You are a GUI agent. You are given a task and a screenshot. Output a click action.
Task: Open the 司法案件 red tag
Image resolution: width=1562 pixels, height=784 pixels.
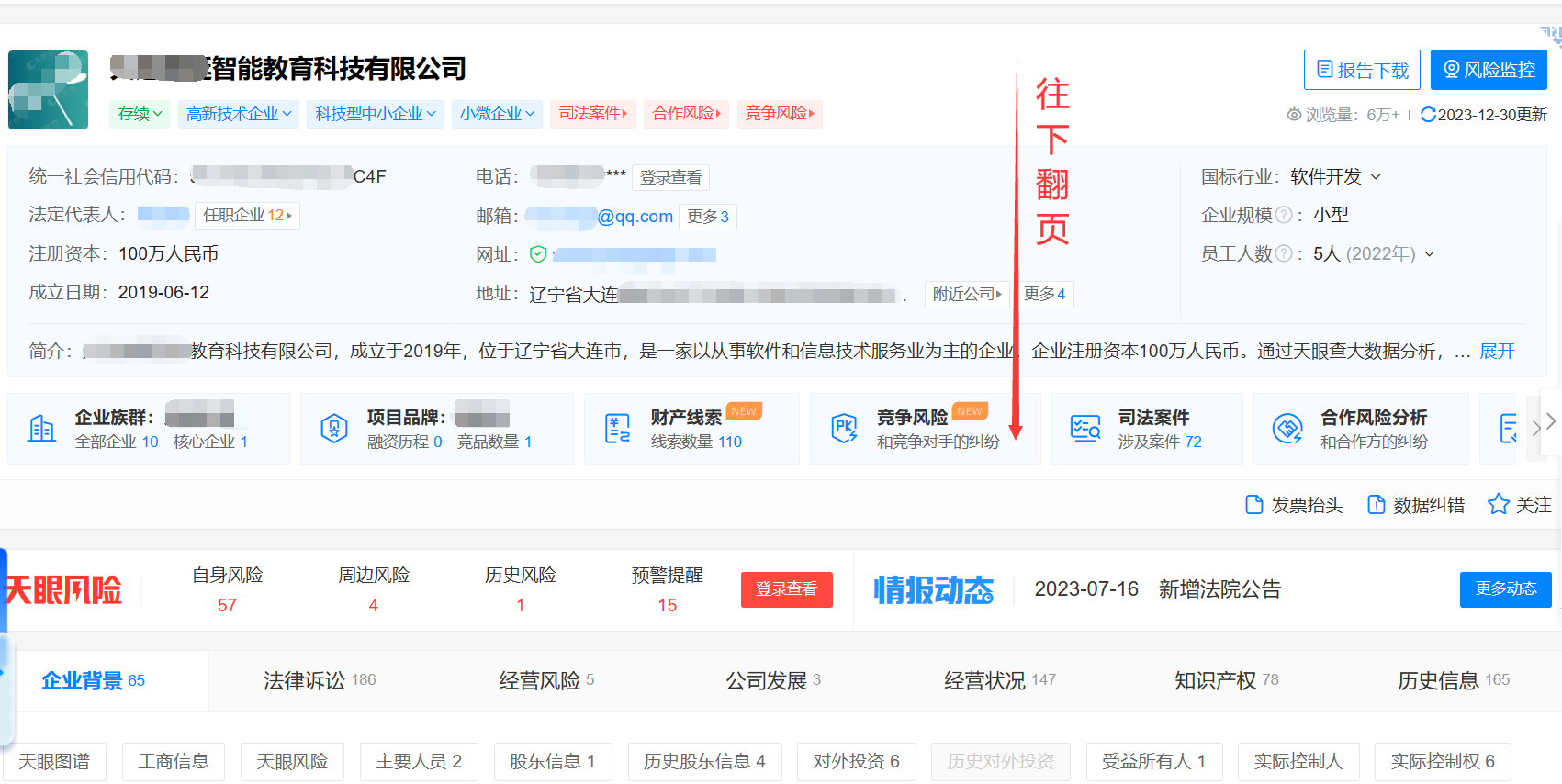click(x=593, y=114)
